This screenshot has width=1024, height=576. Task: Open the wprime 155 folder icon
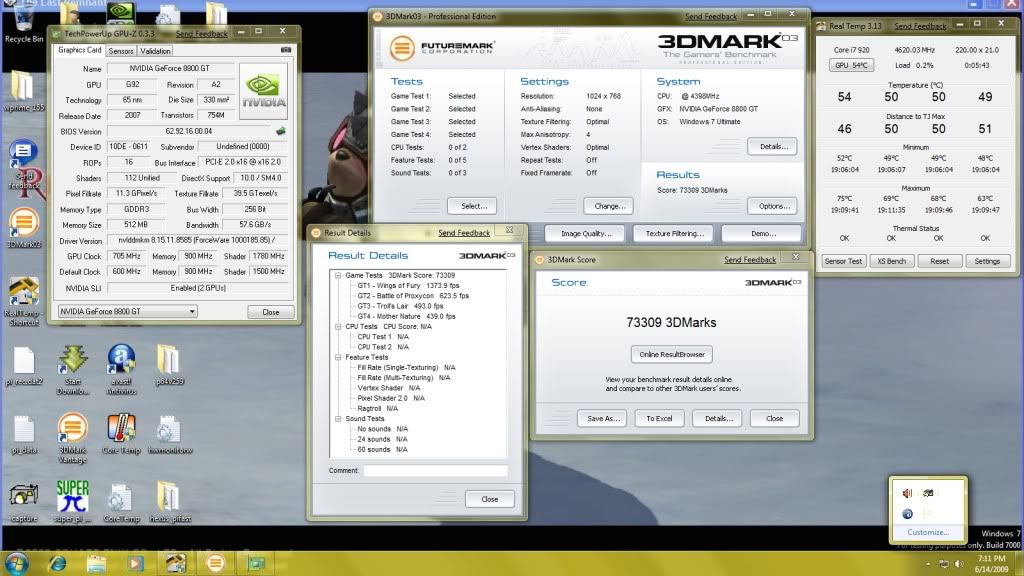pyautogui.click(x=24, y=91)
